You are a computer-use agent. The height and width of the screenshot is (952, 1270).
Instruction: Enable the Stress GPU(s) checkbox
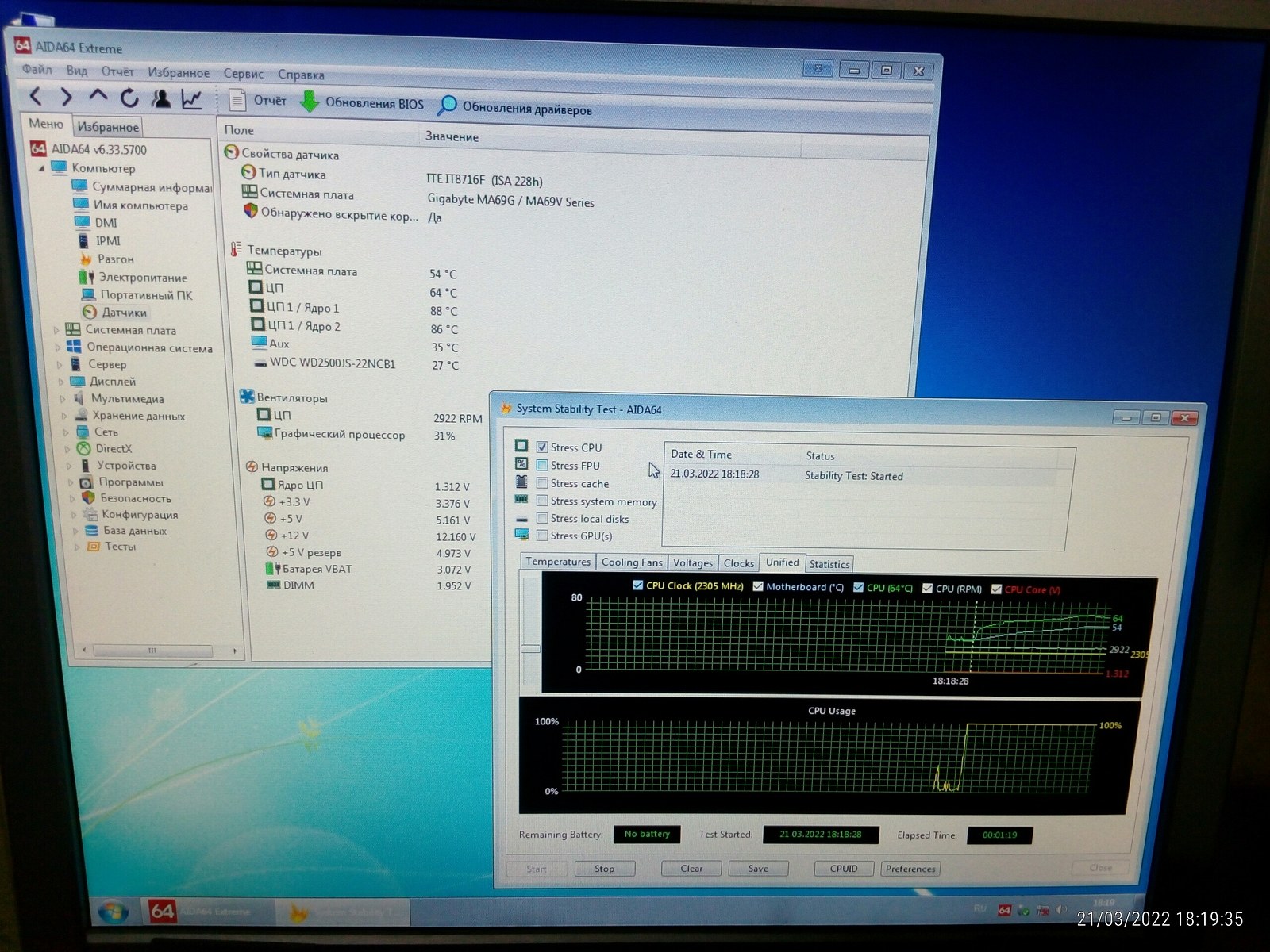coord(542,535)
